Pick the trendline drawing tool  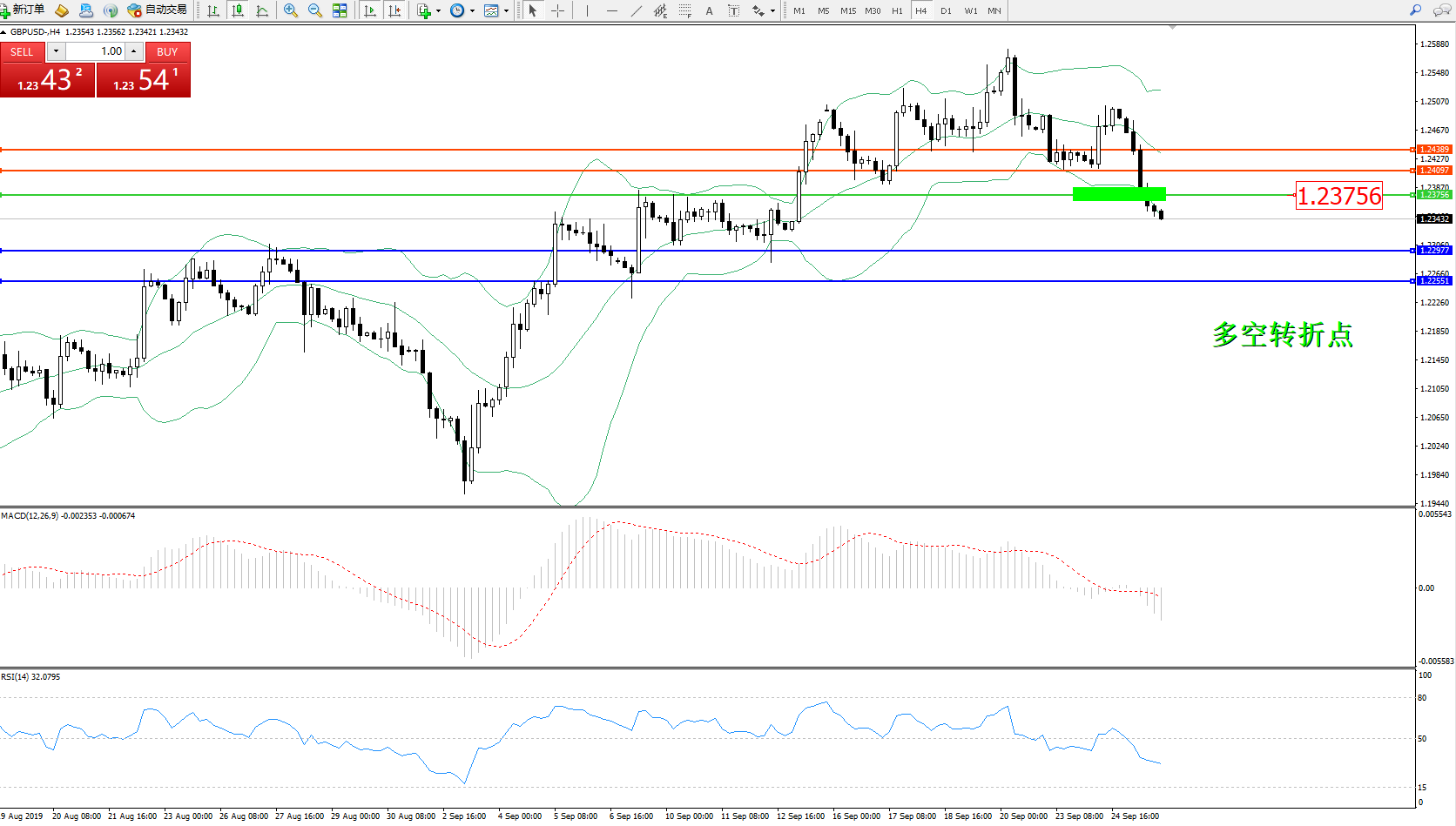(637, 10)
